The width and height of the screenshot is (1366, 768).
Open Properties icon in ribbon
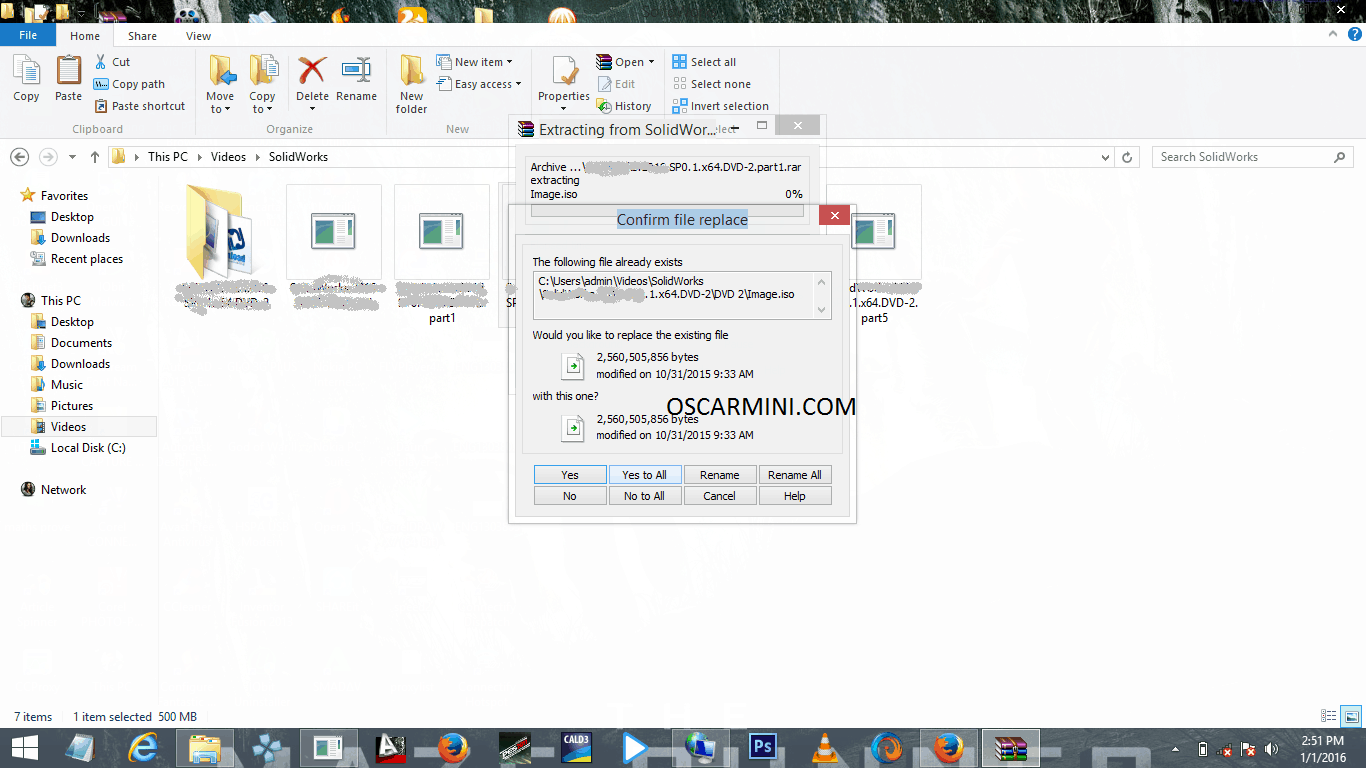(564, 78)
